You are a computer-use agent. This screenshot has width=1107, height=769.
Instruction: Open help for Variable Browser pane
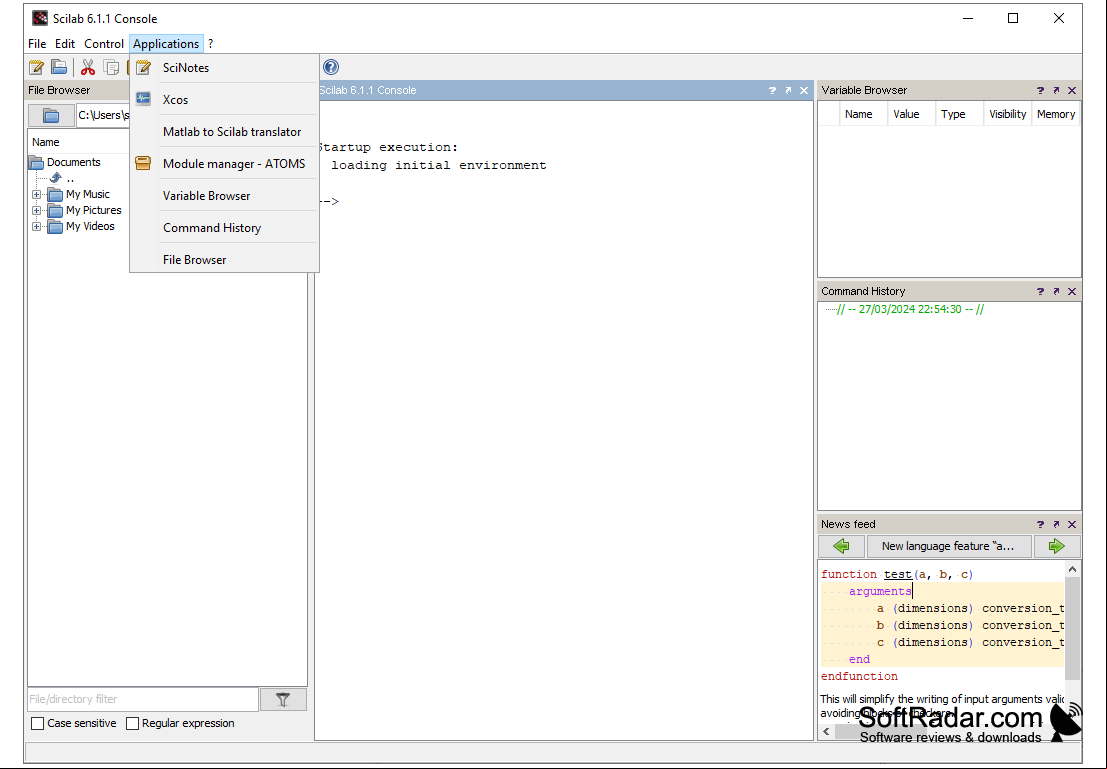(x=1040, y=90)
